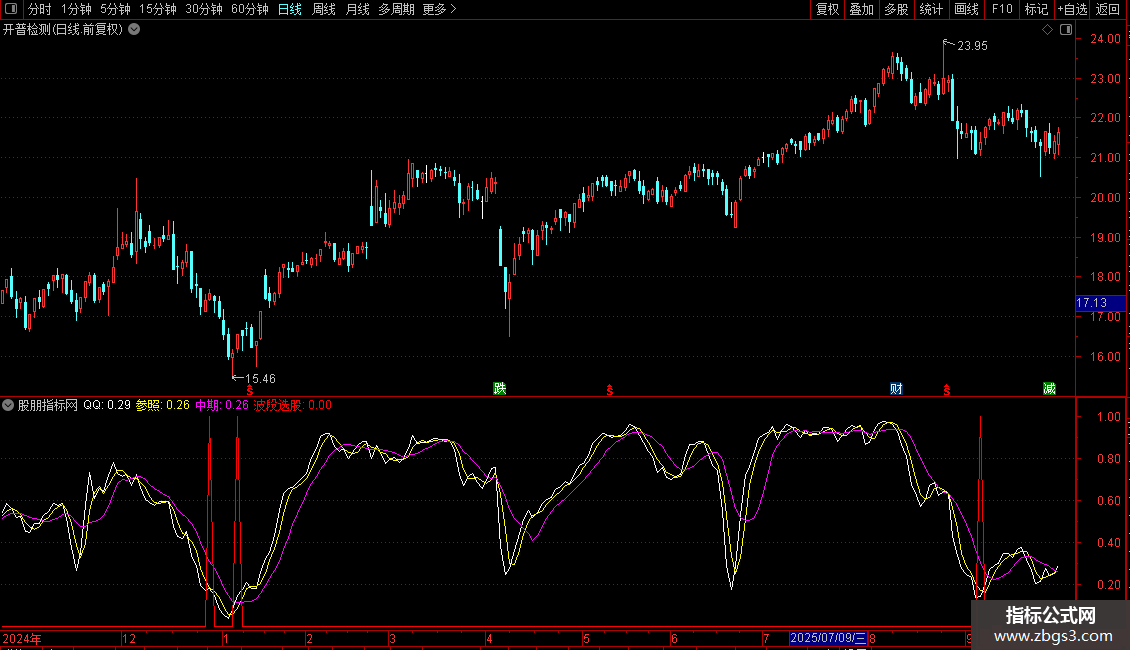The image size is (1130, 650).
Task: Open dropdown next to 开普检测 chart title
Action: pyautogui.click(x=134, y=30)
